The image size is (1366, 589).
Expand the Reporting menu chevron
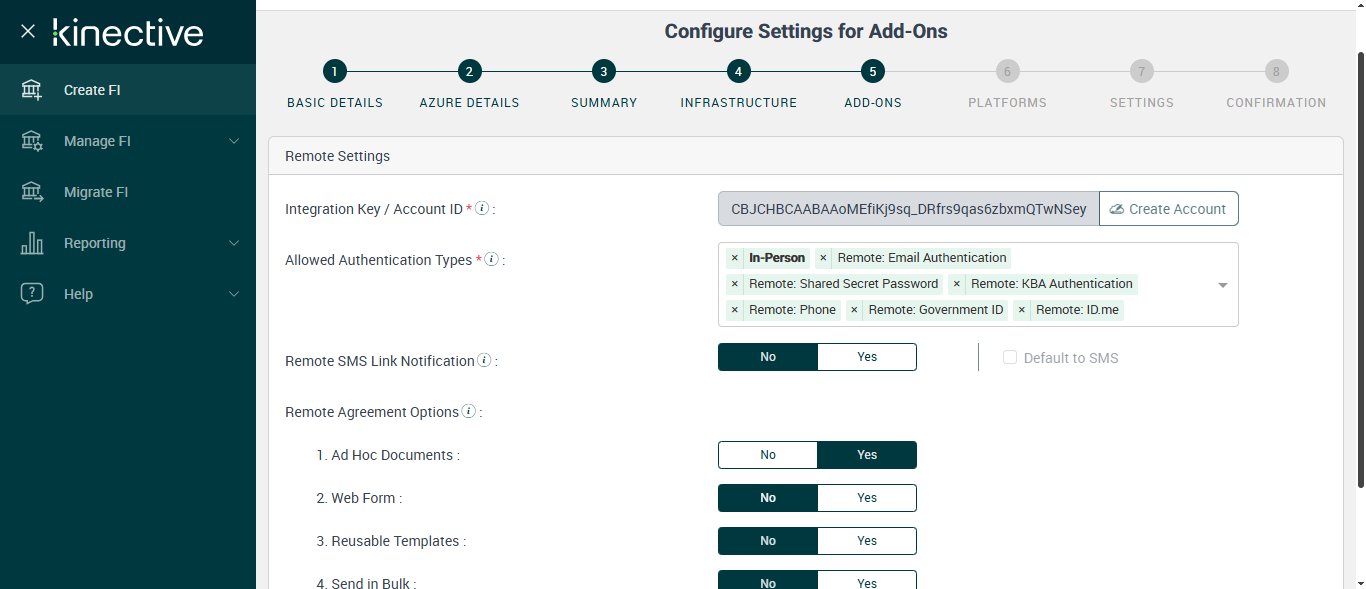[x=234, y=243]
